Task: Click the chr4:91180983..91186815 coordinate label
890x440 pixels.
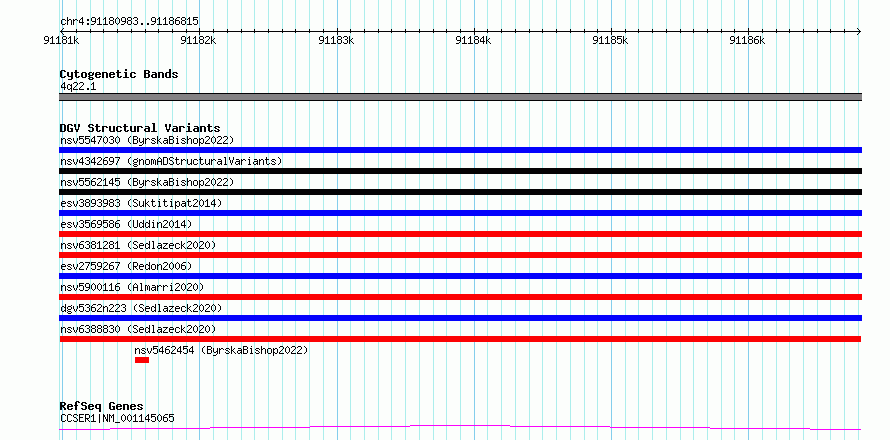Action: click(129, 22)
